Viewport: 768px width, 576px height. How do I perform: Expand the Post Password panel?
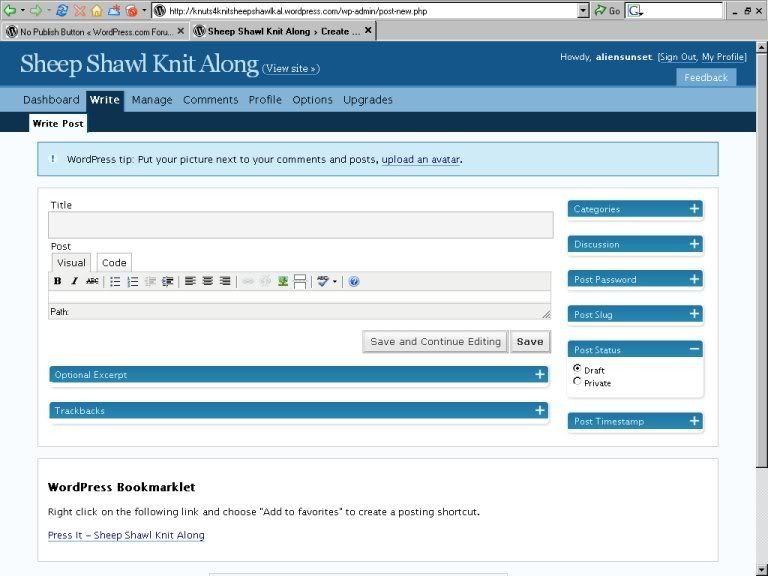tap(694, 279)
